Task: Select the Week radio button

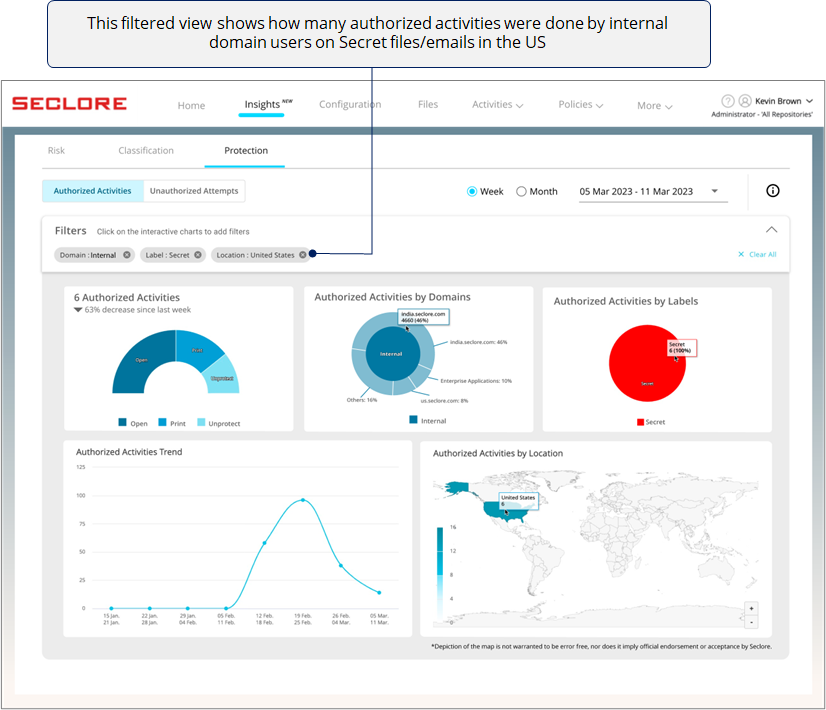Action: coord(472,191)
